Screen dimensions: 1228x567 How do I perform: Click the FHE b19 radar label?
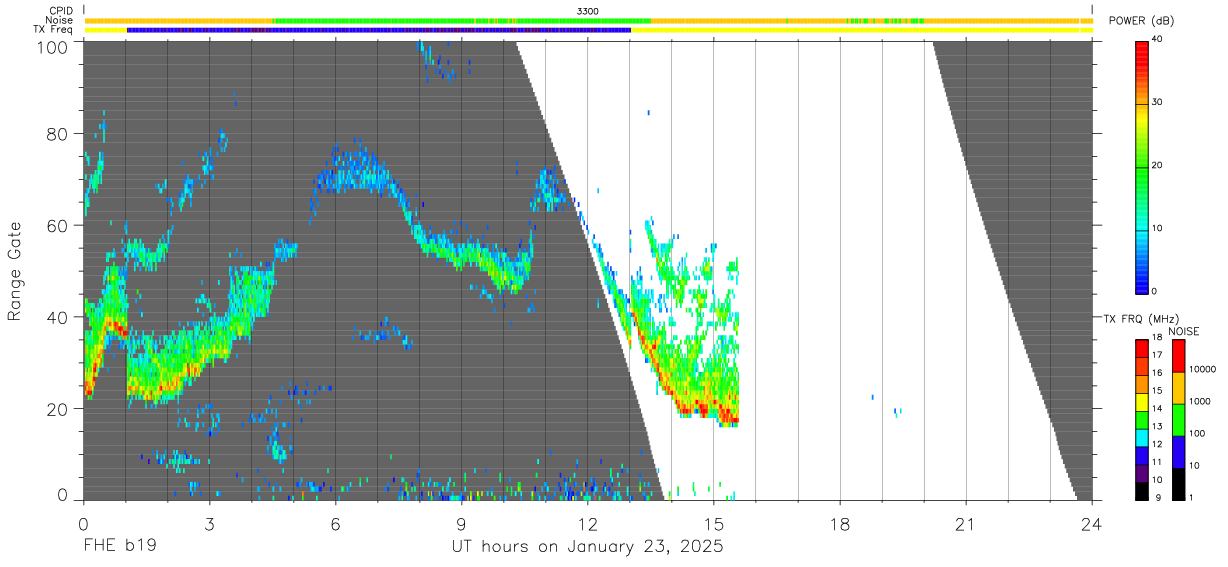tap(119, 547)
